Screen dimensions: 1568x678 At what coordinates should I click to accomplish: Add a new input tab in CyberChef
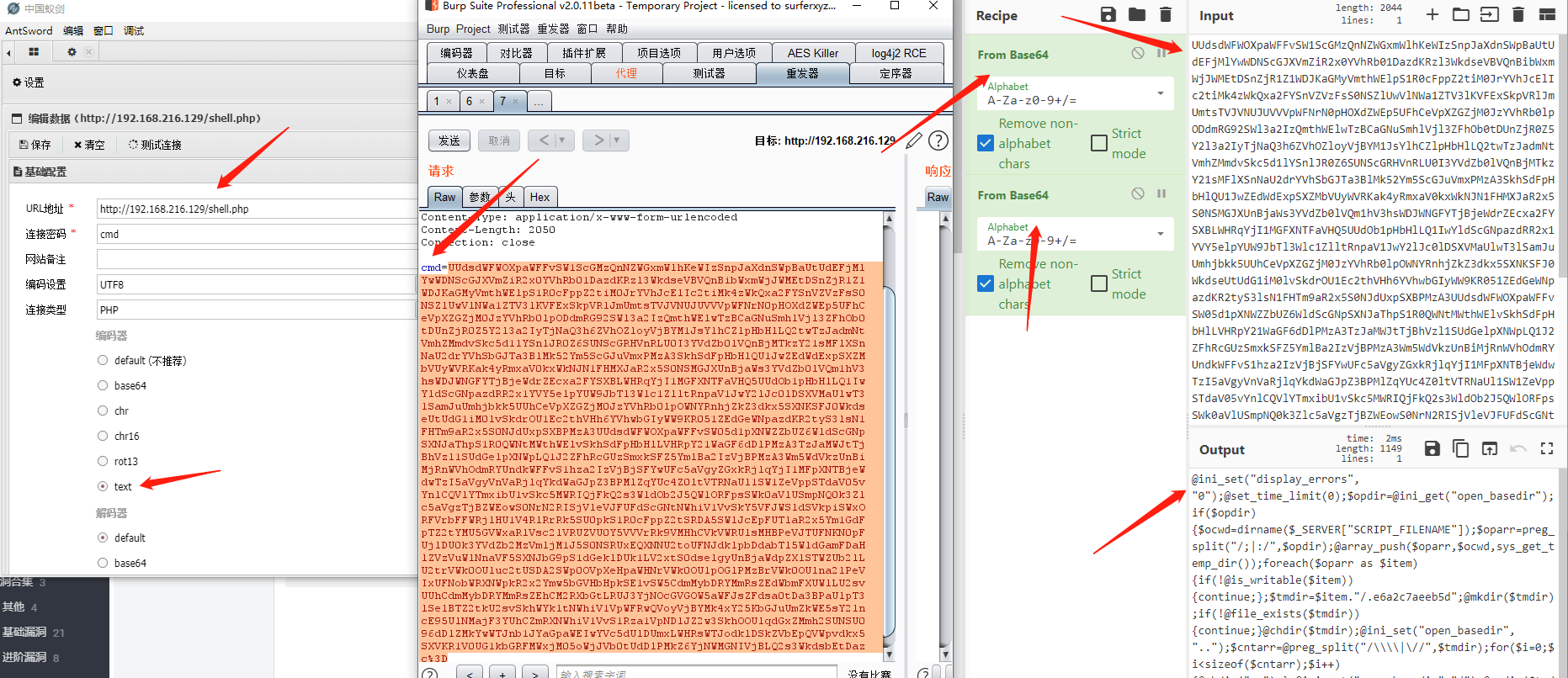pos(1432,14)
